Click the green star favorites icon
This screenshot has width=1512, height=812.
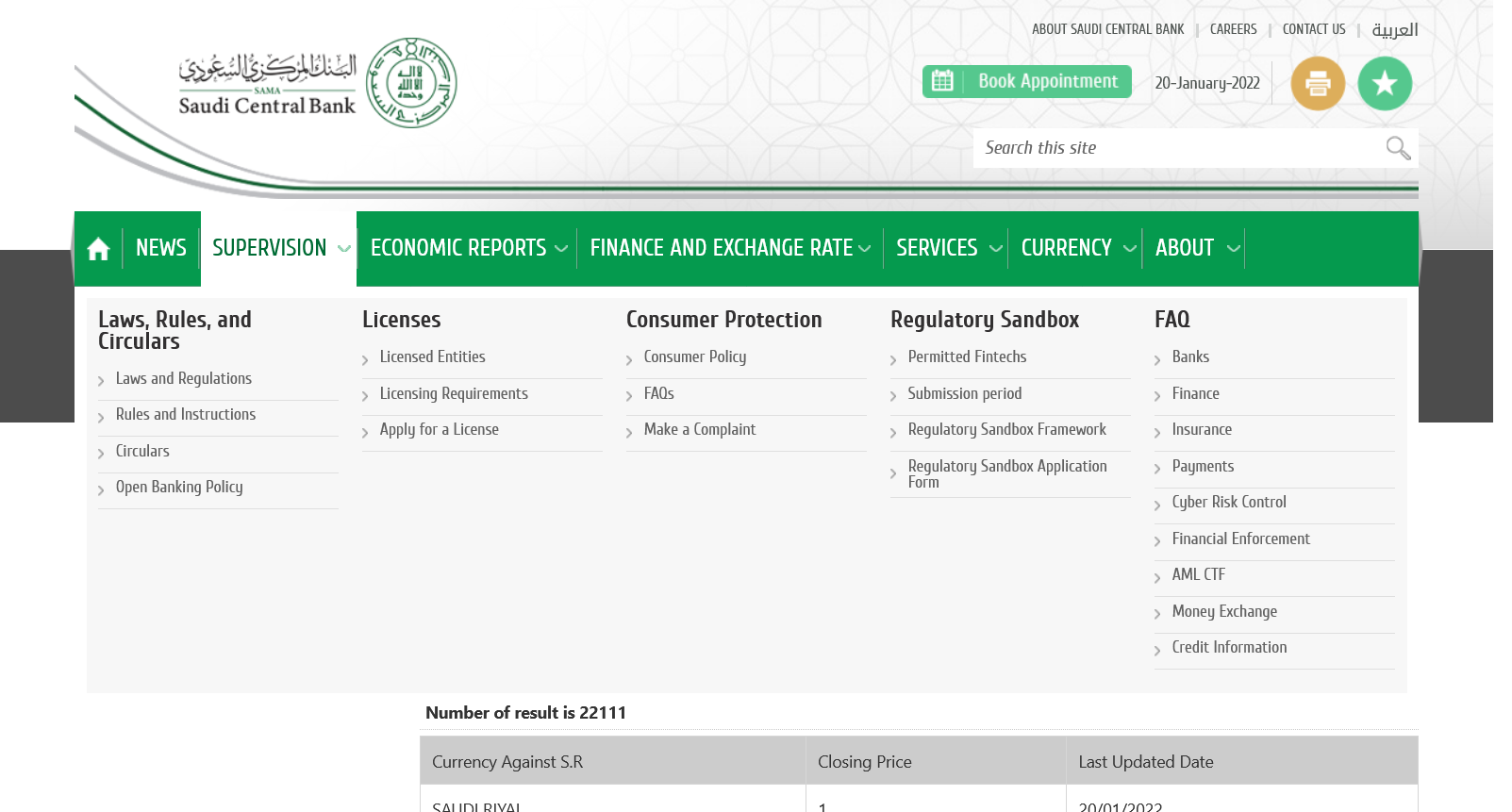point(1385,84)
